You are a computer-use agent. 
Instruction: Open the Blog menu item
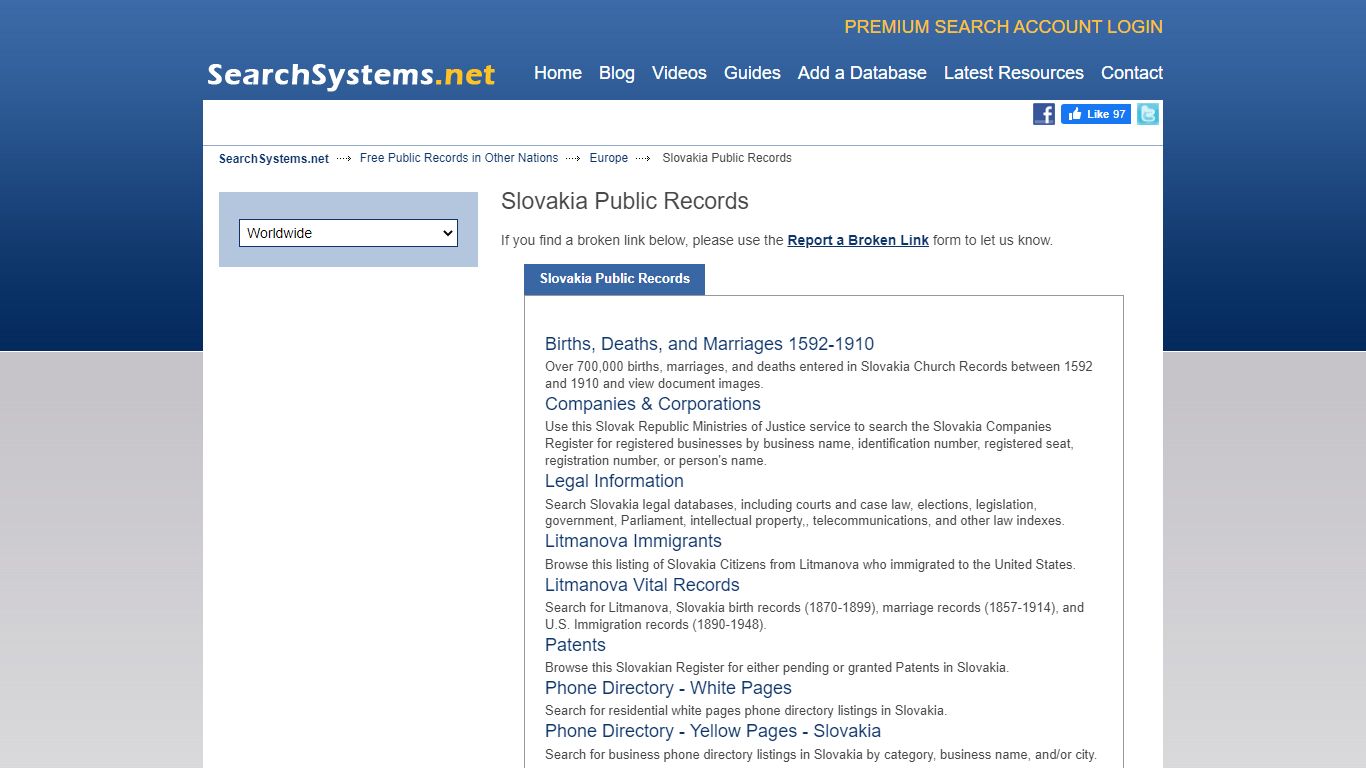point(617,73)
